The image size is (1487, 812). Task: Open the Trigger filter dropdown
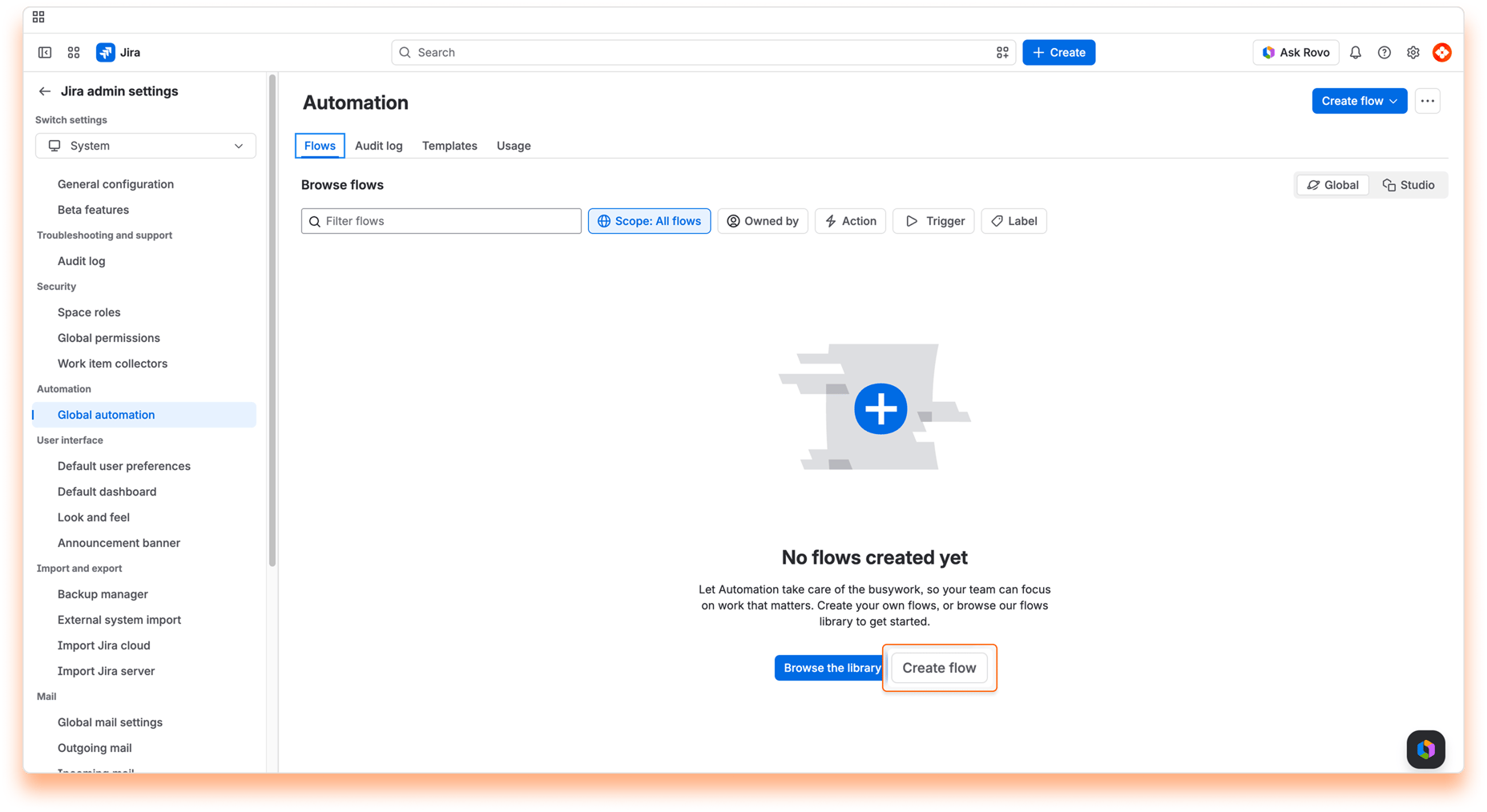click(933, 221)
